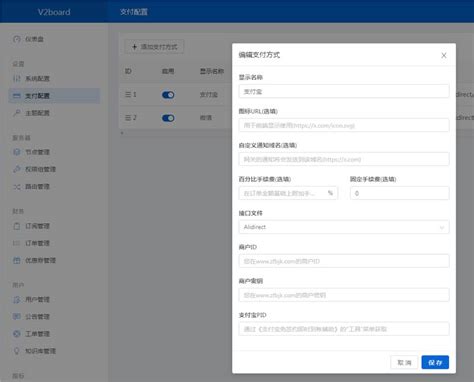
Task: Click the 取消 button
Action: click(404, 362)
